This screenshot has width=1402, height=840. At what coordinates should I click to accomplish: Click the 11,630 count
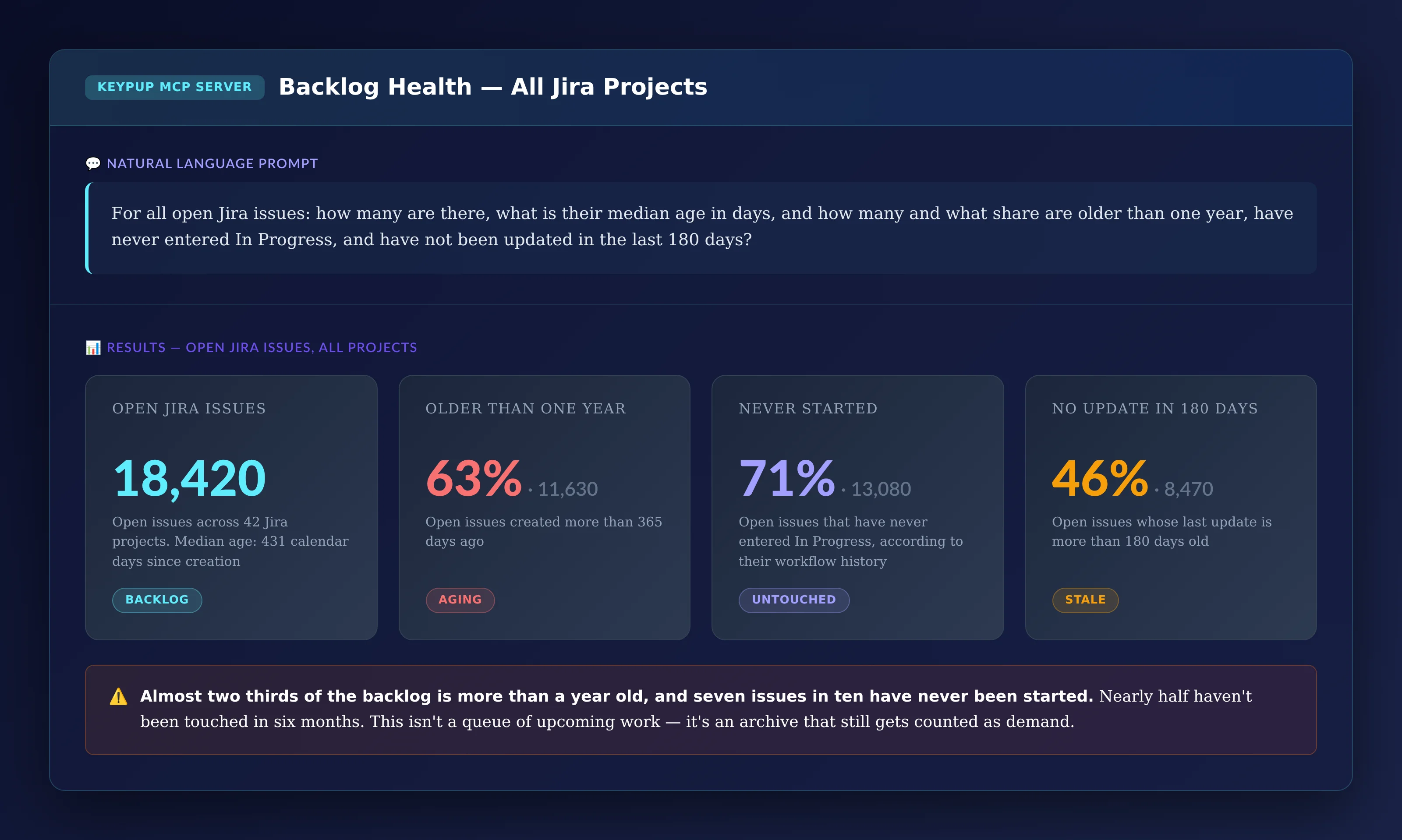567,489
